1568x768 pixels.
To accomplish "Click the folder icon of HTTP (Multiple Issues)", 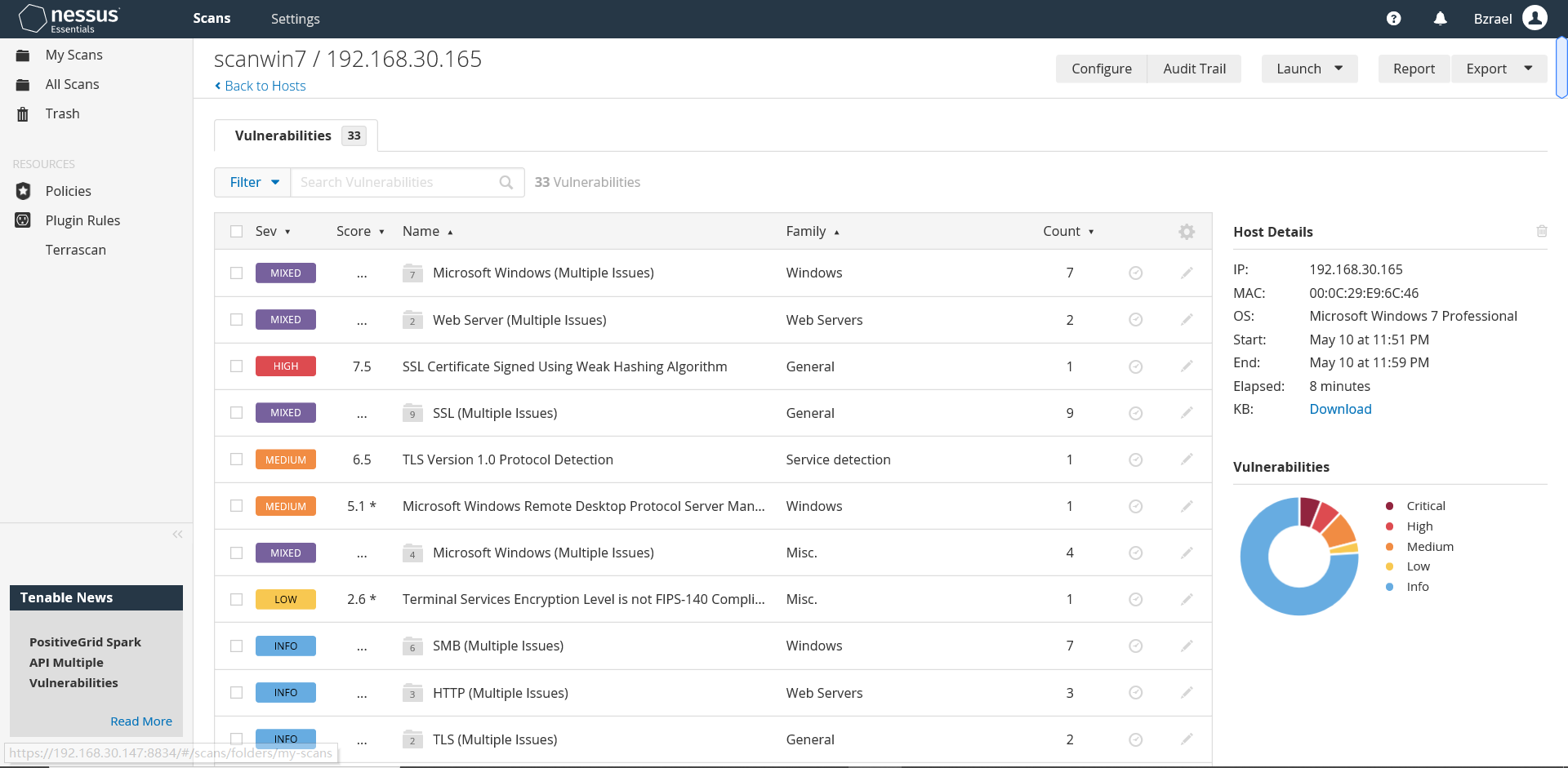I will click(x=412, y=693).
